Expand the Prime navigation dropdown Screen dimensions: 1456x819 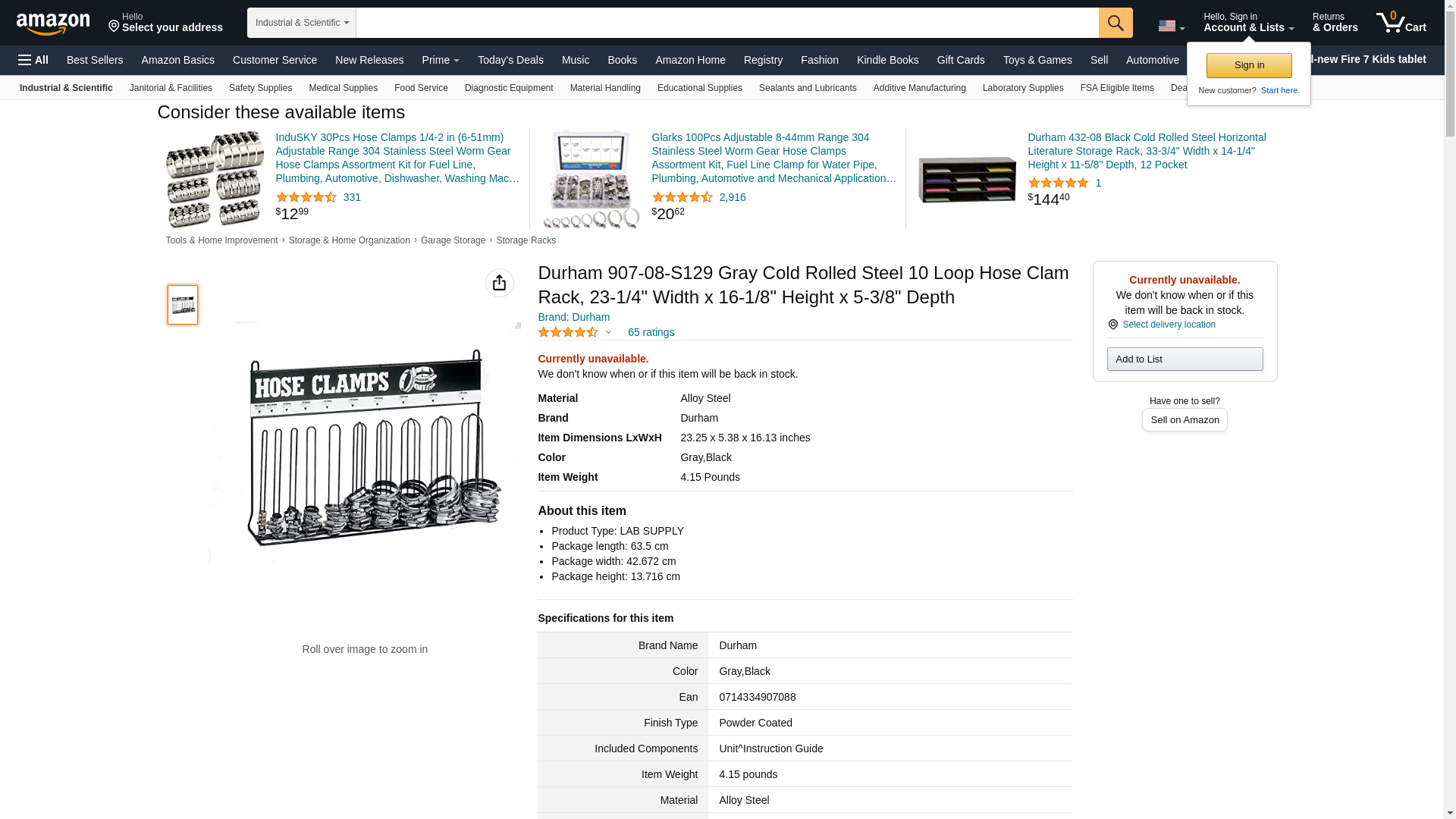click(440, 60)
